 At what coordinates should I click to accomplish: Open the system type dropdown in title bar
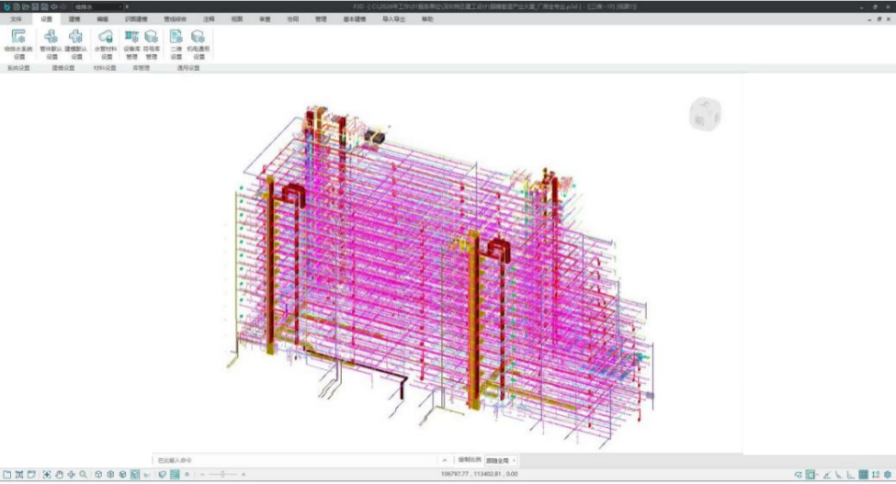pyautogui.click(x=98, y=6)
